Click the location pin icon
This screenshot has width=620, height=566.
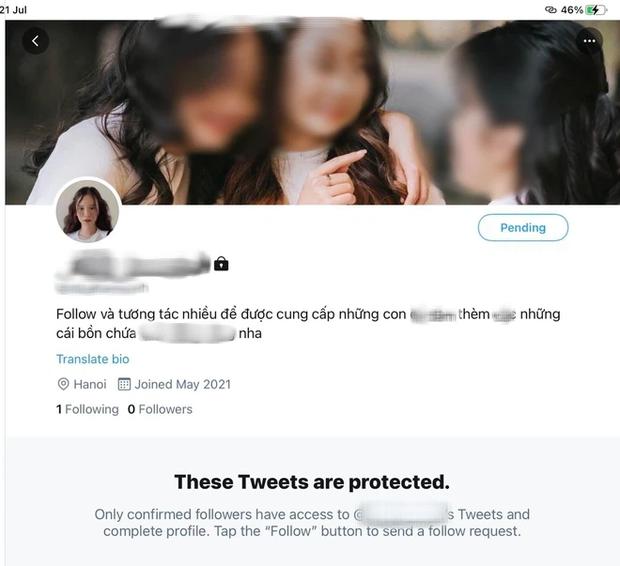click(63, 384)
